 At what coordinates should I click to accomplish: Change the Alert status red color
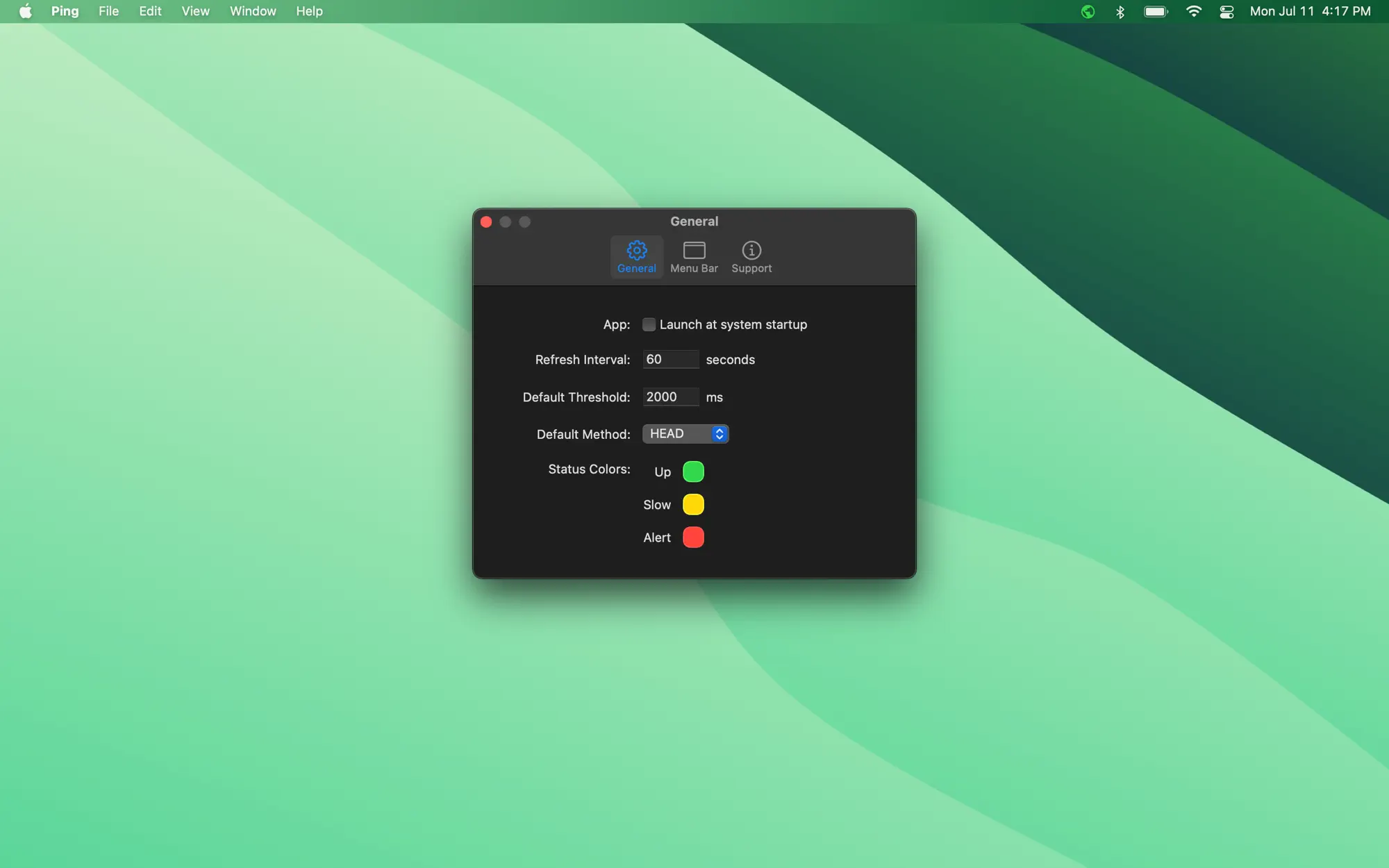[693, 537]
